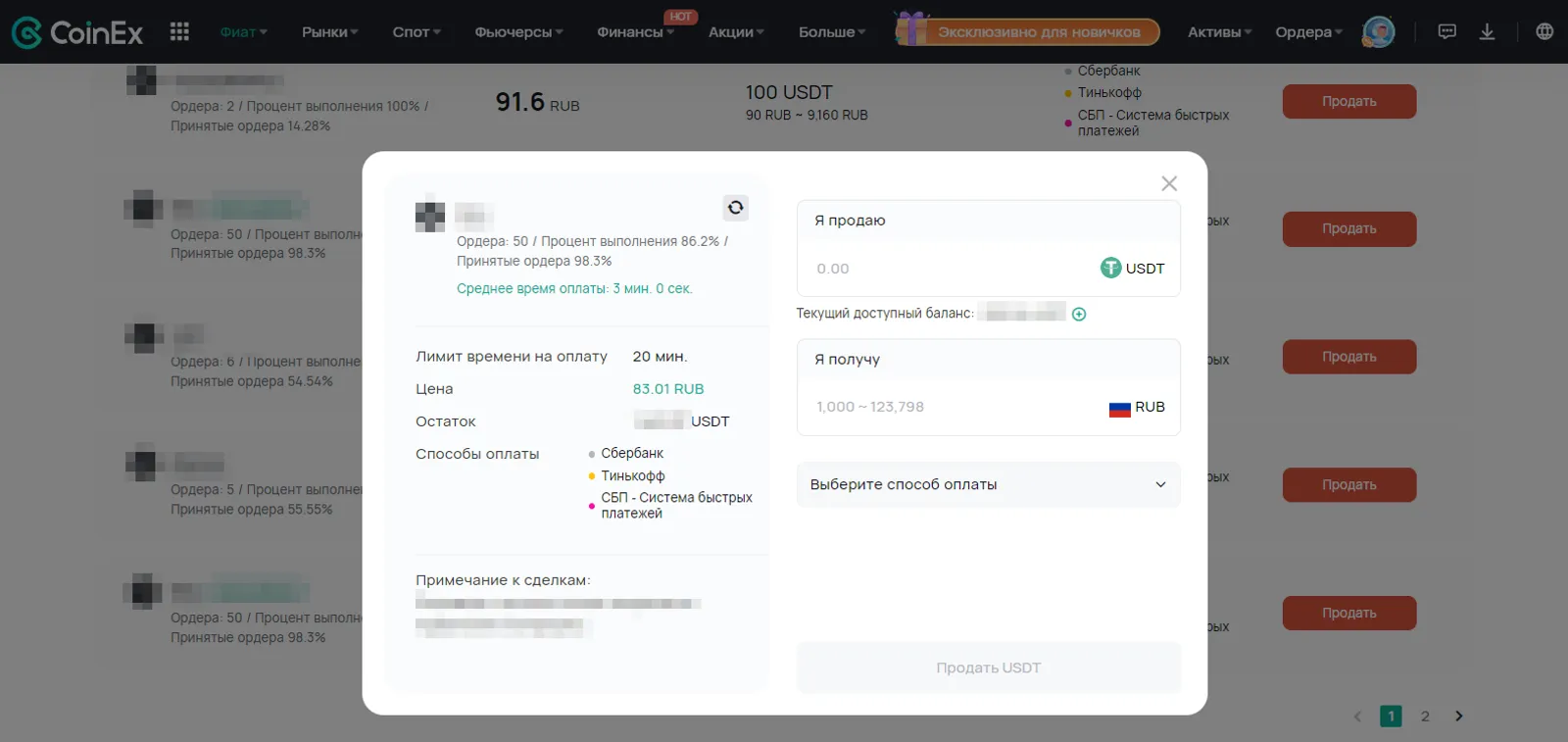Click the merchant avatar in the dialog
This screenshot has height=742, width=1568.
coord(430,217)
